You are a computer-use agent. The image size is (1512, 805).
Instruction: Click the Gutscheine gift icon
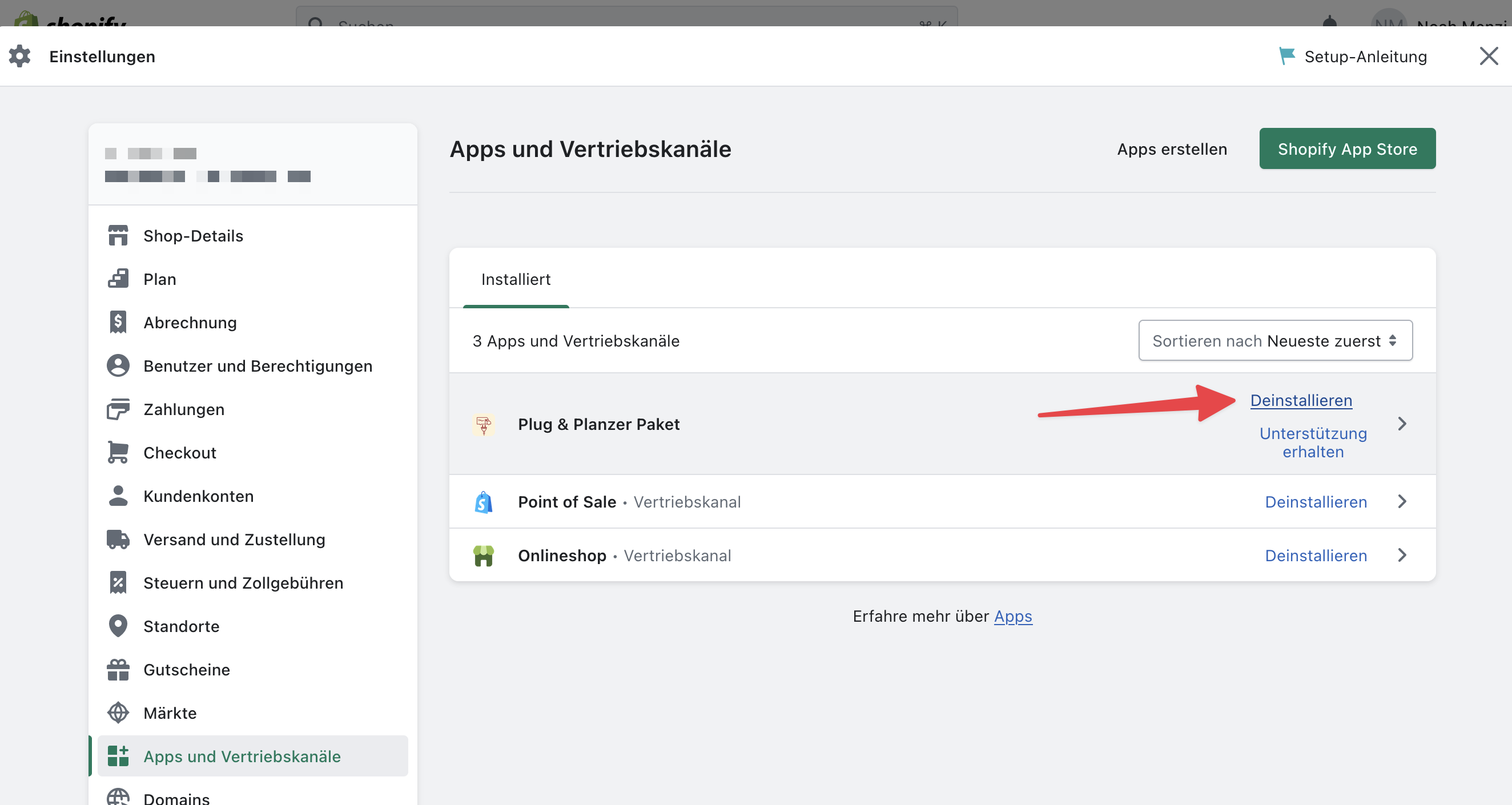(x=118, y=670)
